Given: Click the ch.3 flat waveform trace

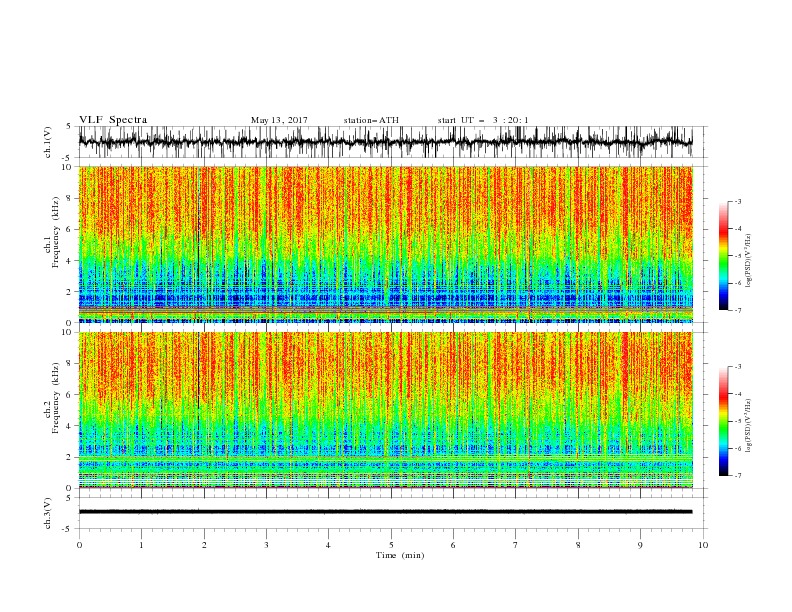Looking at the screenshot, I should coord(385,512).
